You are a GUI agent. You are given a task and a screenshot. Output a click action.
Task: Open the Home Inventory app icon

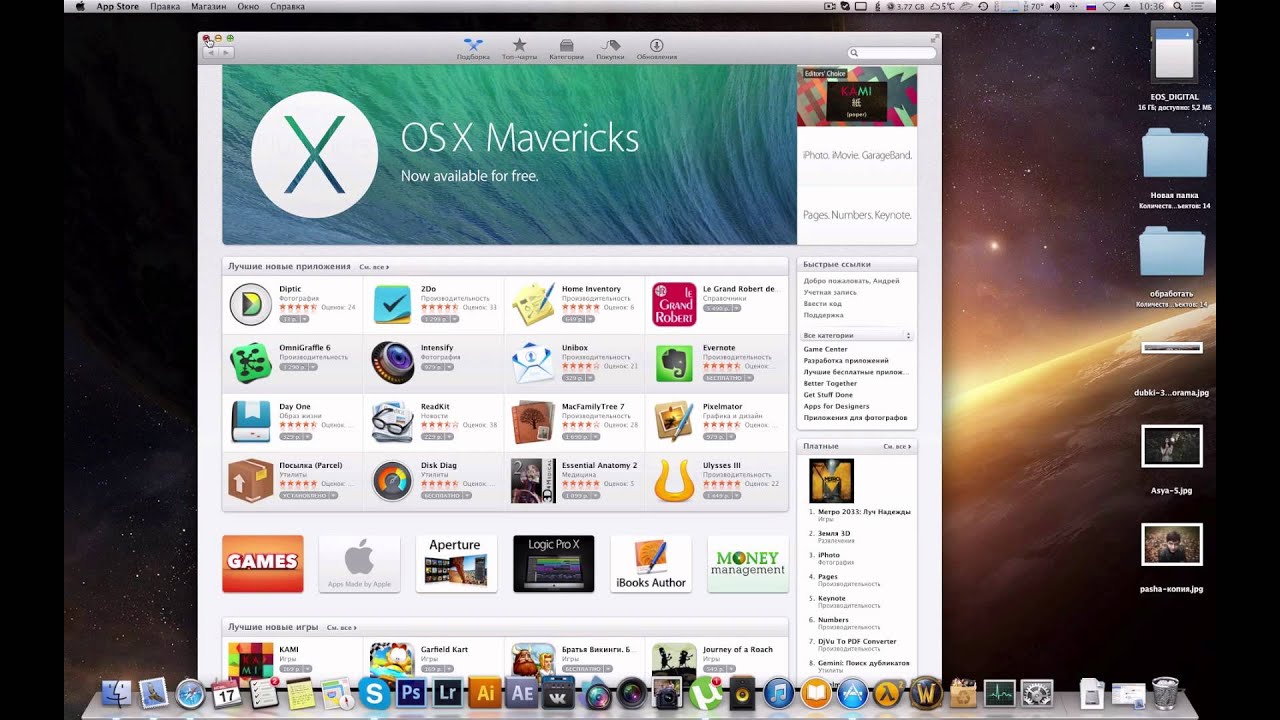tap(533, 304)
